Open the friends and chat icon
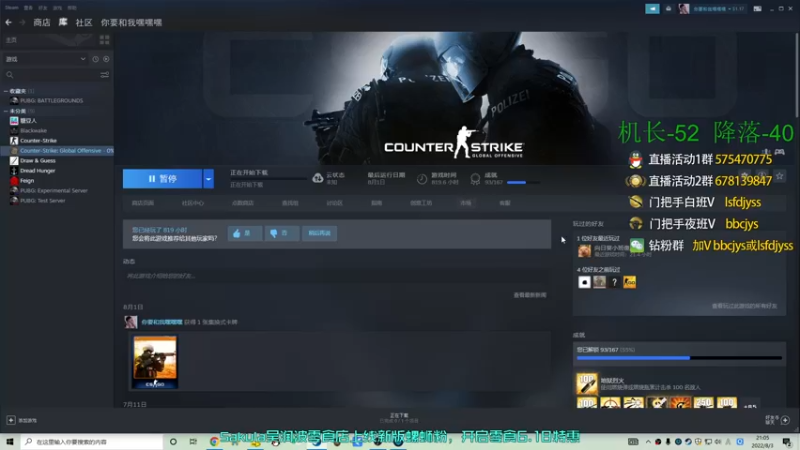Image resolution: width=800 pixels, height=450 pixels. [x=785, y=420]
